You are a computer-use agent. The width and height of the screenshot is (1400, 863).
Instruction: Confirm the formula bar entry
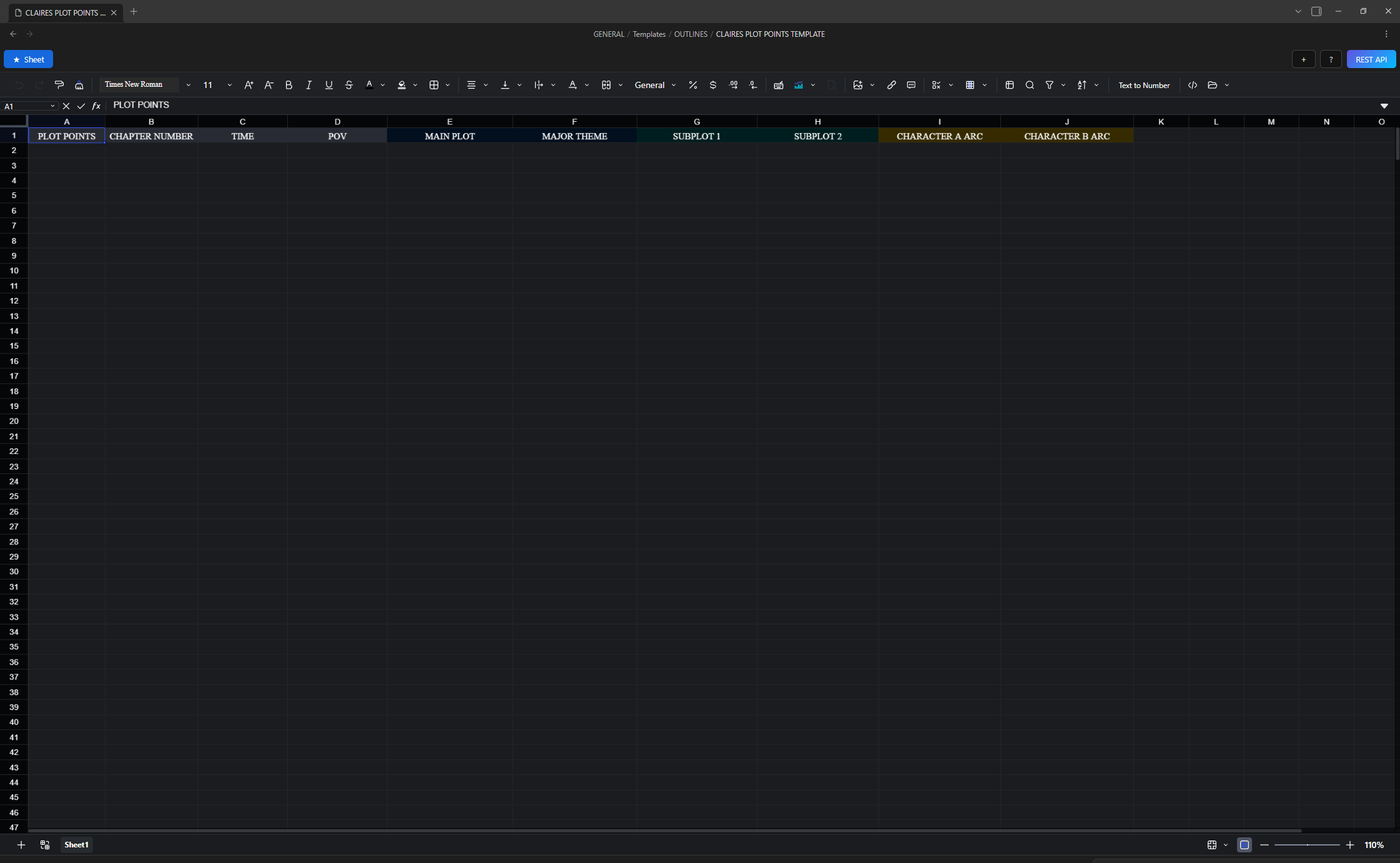coord(81,106)
